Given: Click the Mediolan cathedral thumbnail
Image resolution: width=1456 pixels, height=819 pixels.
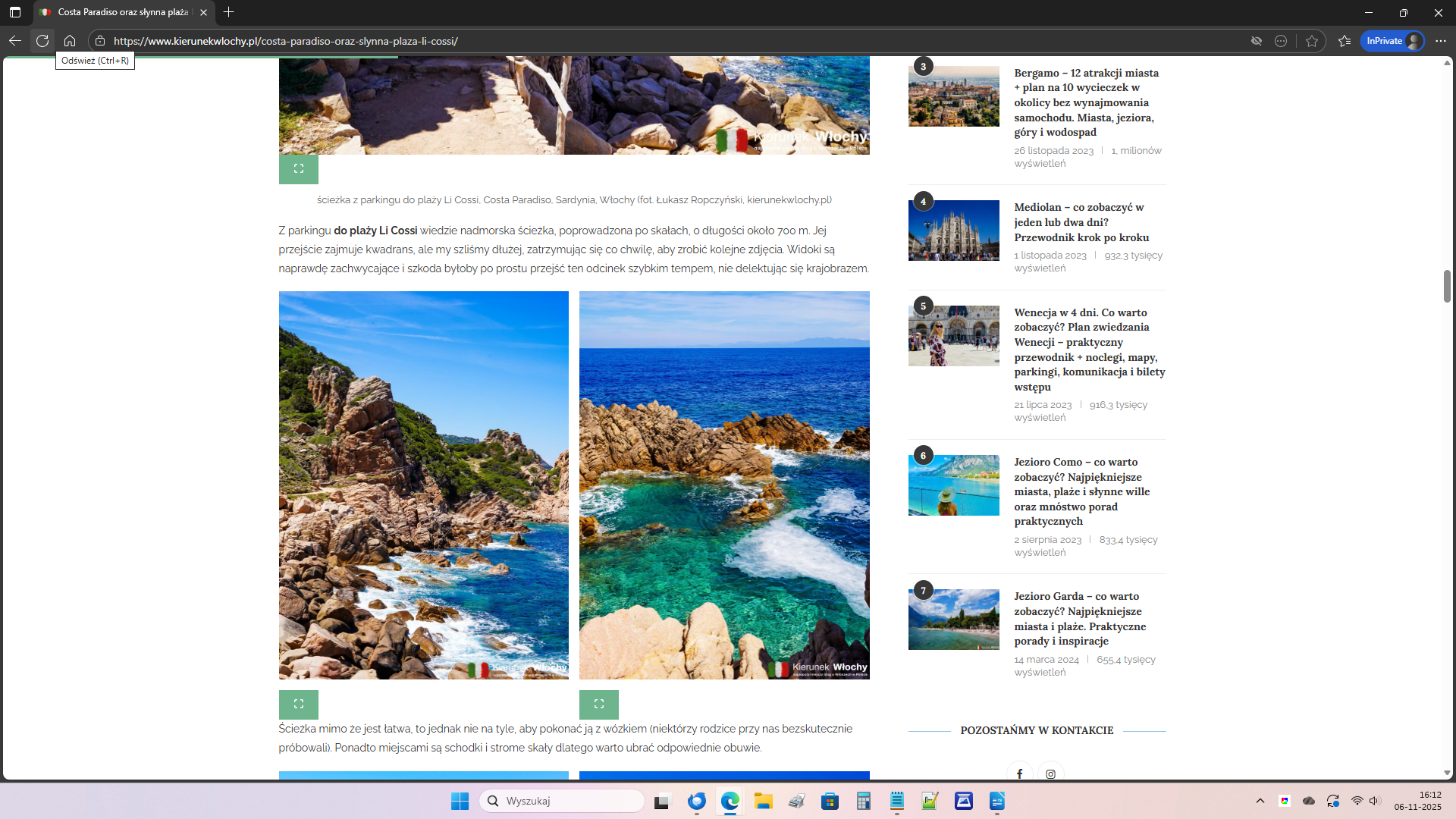Looking at the screenshot, I should click(953, 231).
